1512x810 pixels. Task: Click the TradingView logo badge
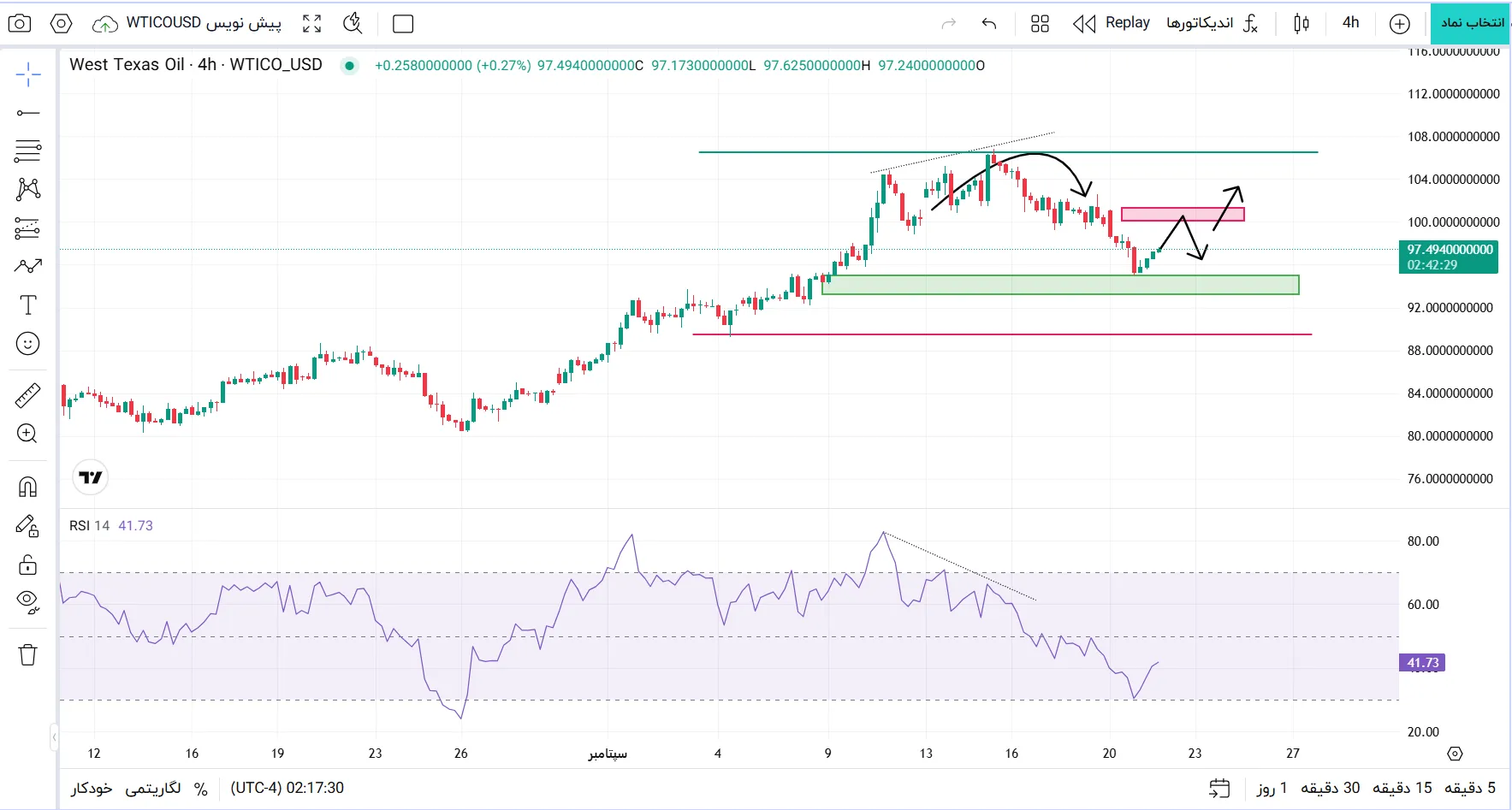pyautogui.click(x=91, y=477)
